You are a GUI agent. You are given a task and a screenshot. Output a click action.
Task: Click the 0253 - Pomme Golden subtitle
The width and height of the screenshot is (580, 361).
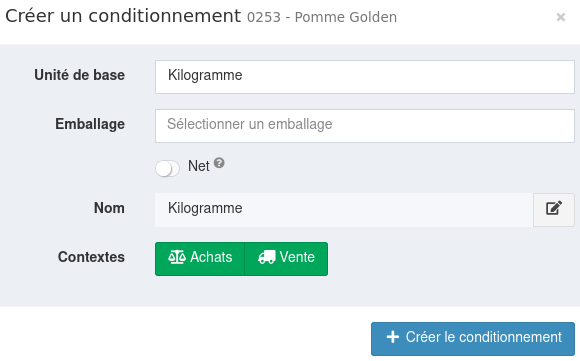point(322,17)
